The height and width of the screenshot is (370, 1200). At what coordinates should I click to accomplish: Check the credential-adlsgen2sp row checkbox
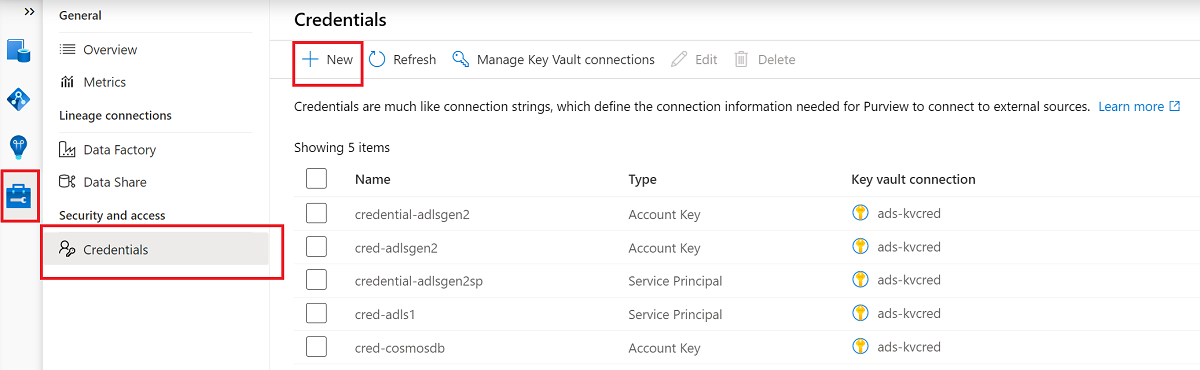pos(316,280)
